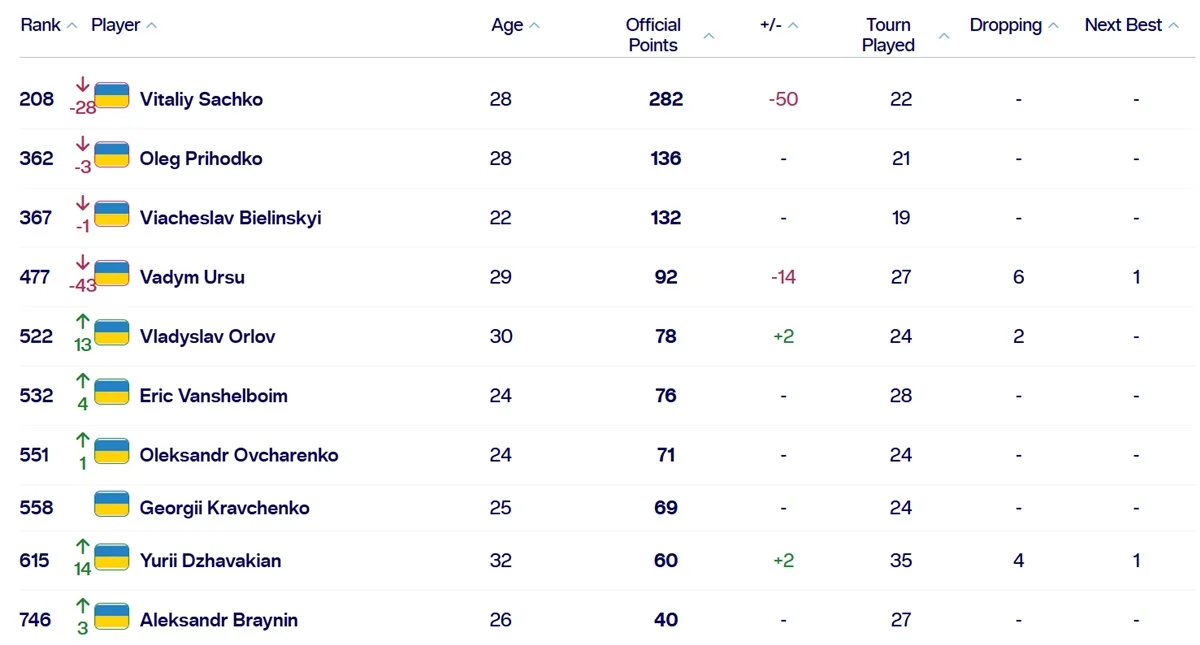The image size is (1200, 645).
Task: Open Vitaliy Sachko player profile
Action: click(201, 99)
